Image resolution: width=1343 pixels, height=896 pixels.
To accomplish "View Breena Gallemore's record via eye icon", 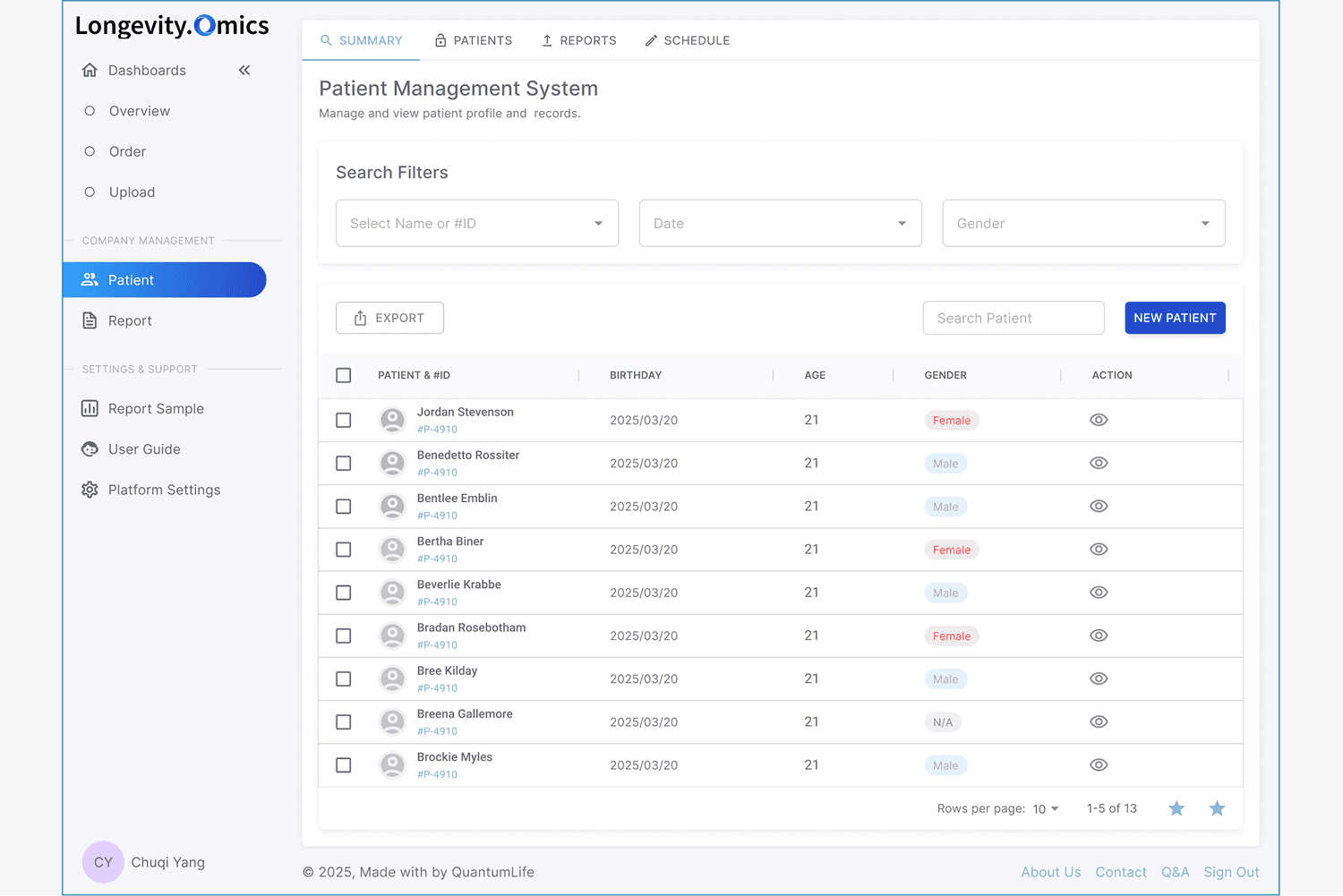I will point(1099,721).
